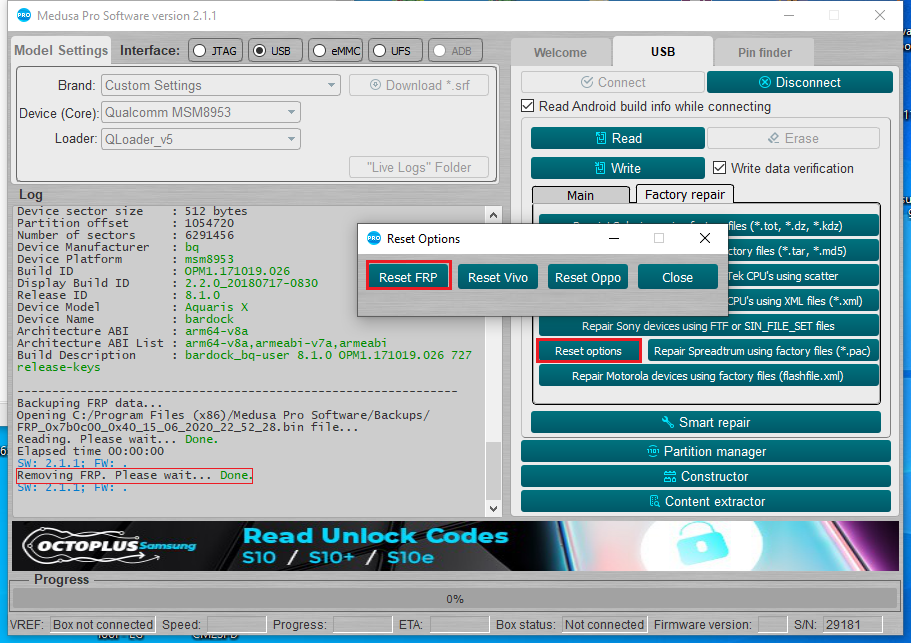
Task: Click the Write button
Action: (618, 168)
